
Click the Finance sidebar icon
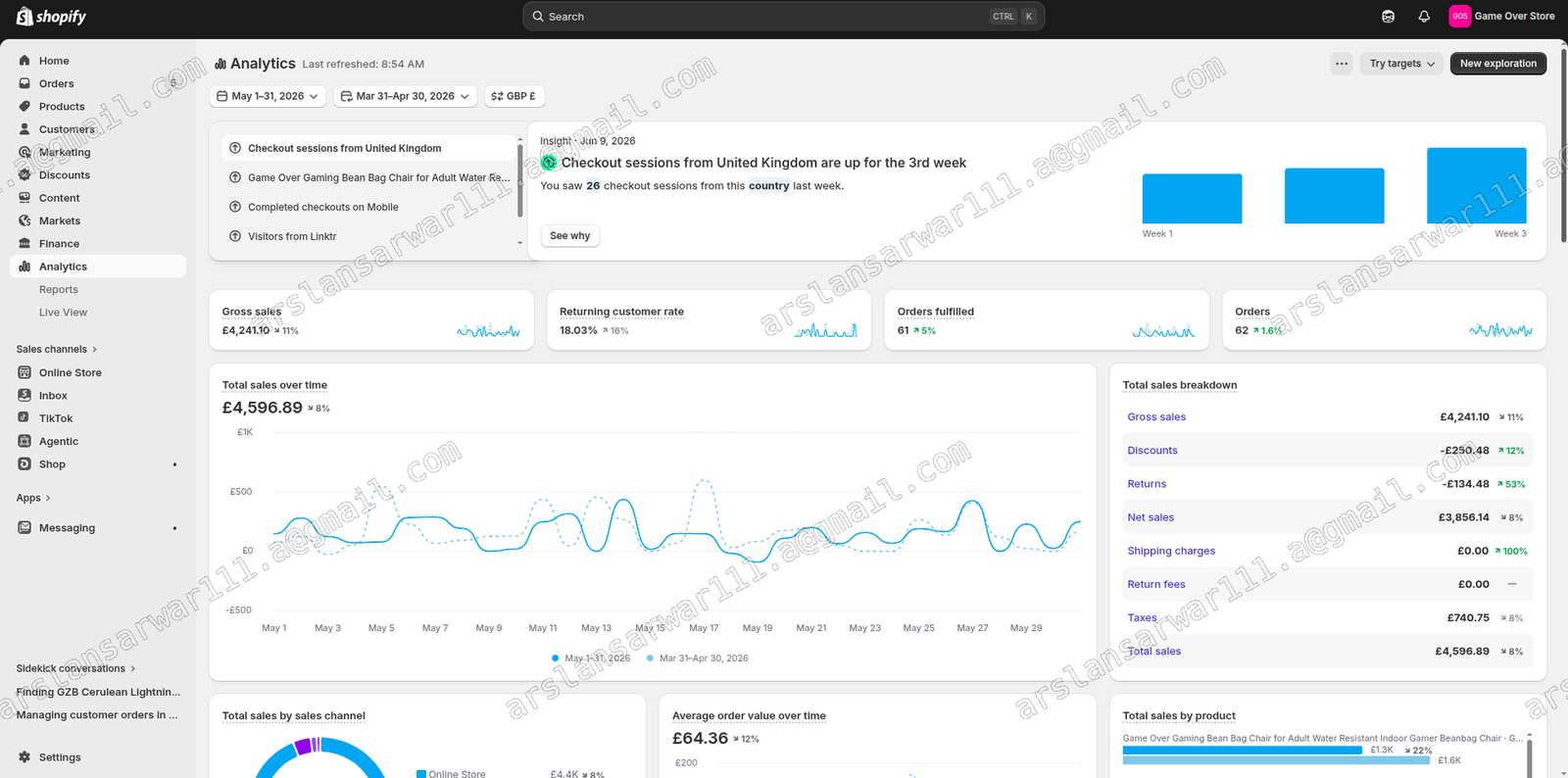(x=24, y=244)
